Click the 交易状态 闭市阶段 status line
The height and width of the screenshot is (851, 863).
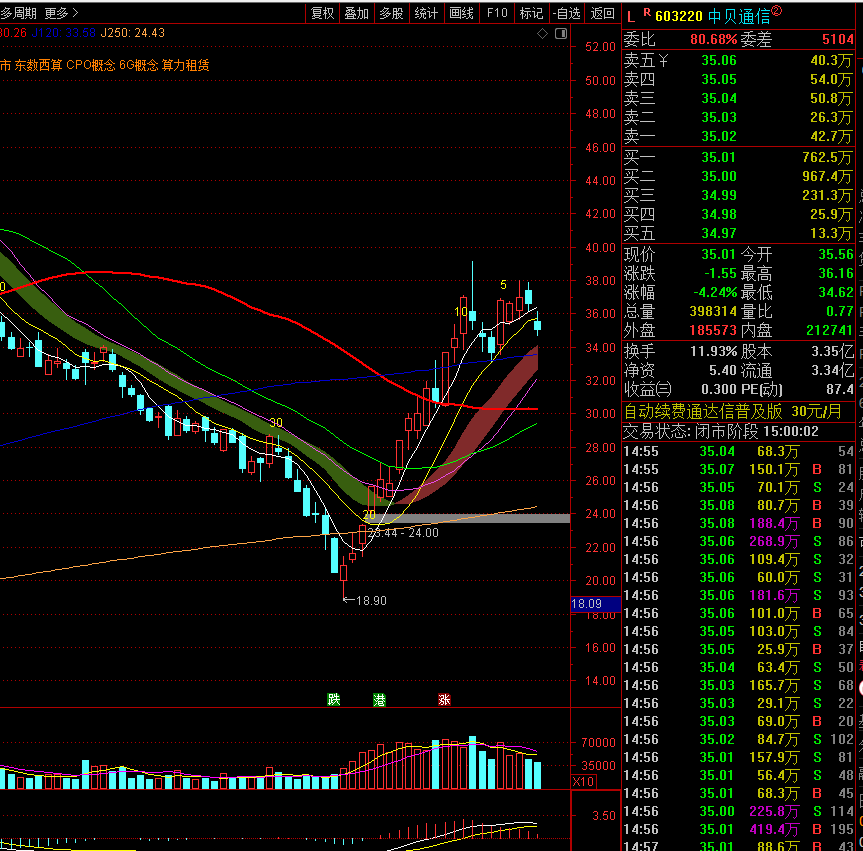click(720, 432)
